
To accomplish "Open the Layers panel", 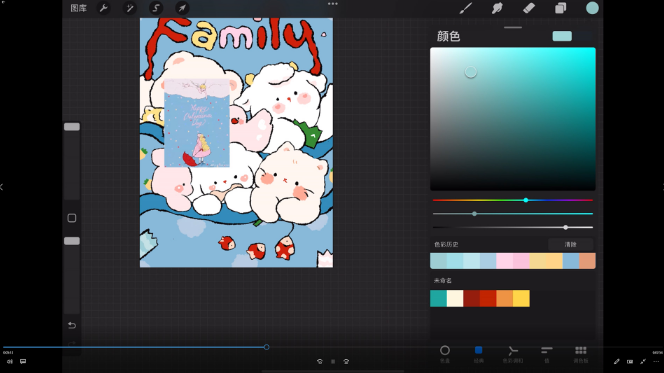I will [561, 8].
